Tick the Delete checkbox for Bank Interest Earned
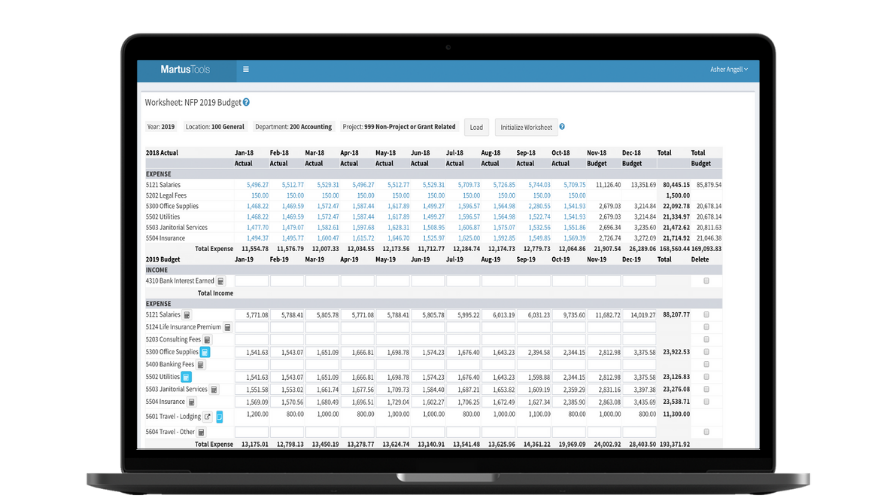 click(x=707, y=281)
